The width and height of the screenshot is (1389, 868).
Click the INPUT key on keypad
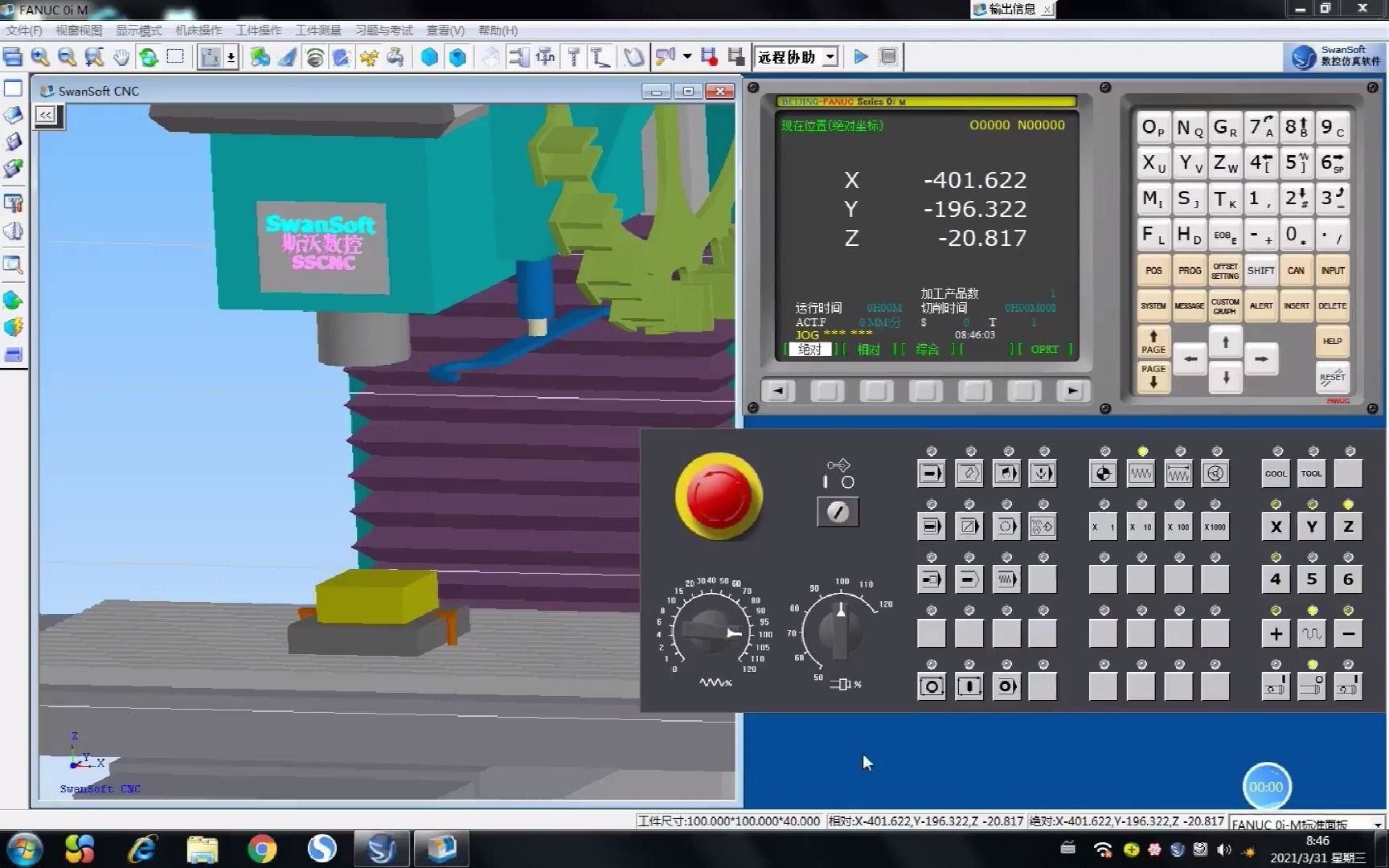(1333, 271)
